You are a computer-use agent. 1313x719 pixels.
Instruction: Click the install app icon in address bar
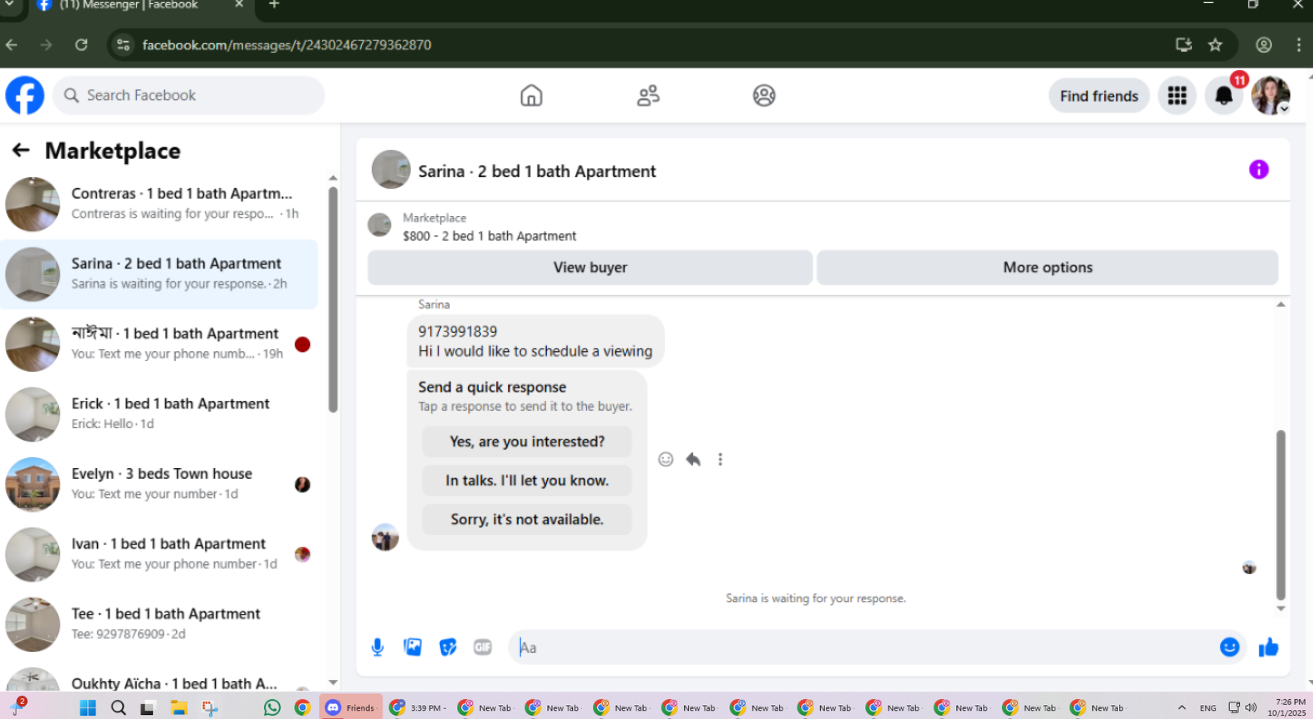coord(1183,45)
